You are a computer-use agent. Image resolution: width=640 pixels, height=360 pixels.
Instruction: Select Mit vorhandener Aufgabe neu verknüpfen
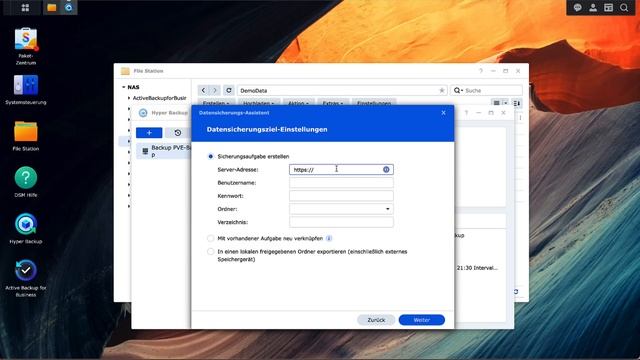coord(211,238)
